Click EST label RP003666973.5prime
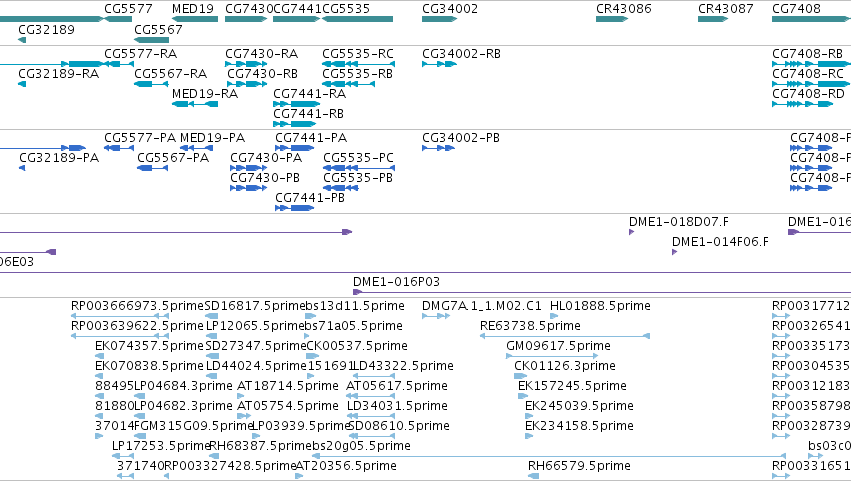 point(137,306)
